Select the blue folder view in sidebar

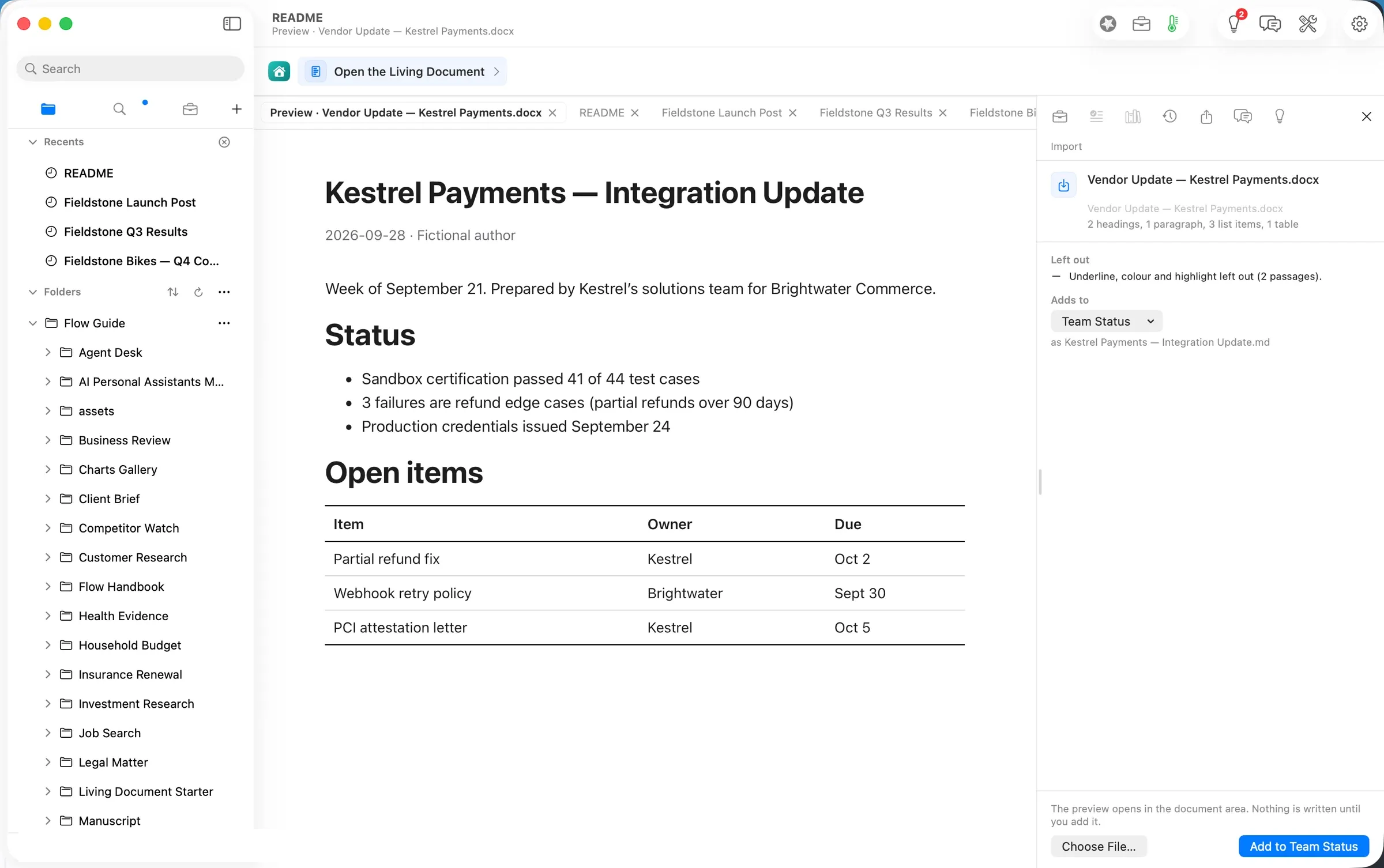48,109
